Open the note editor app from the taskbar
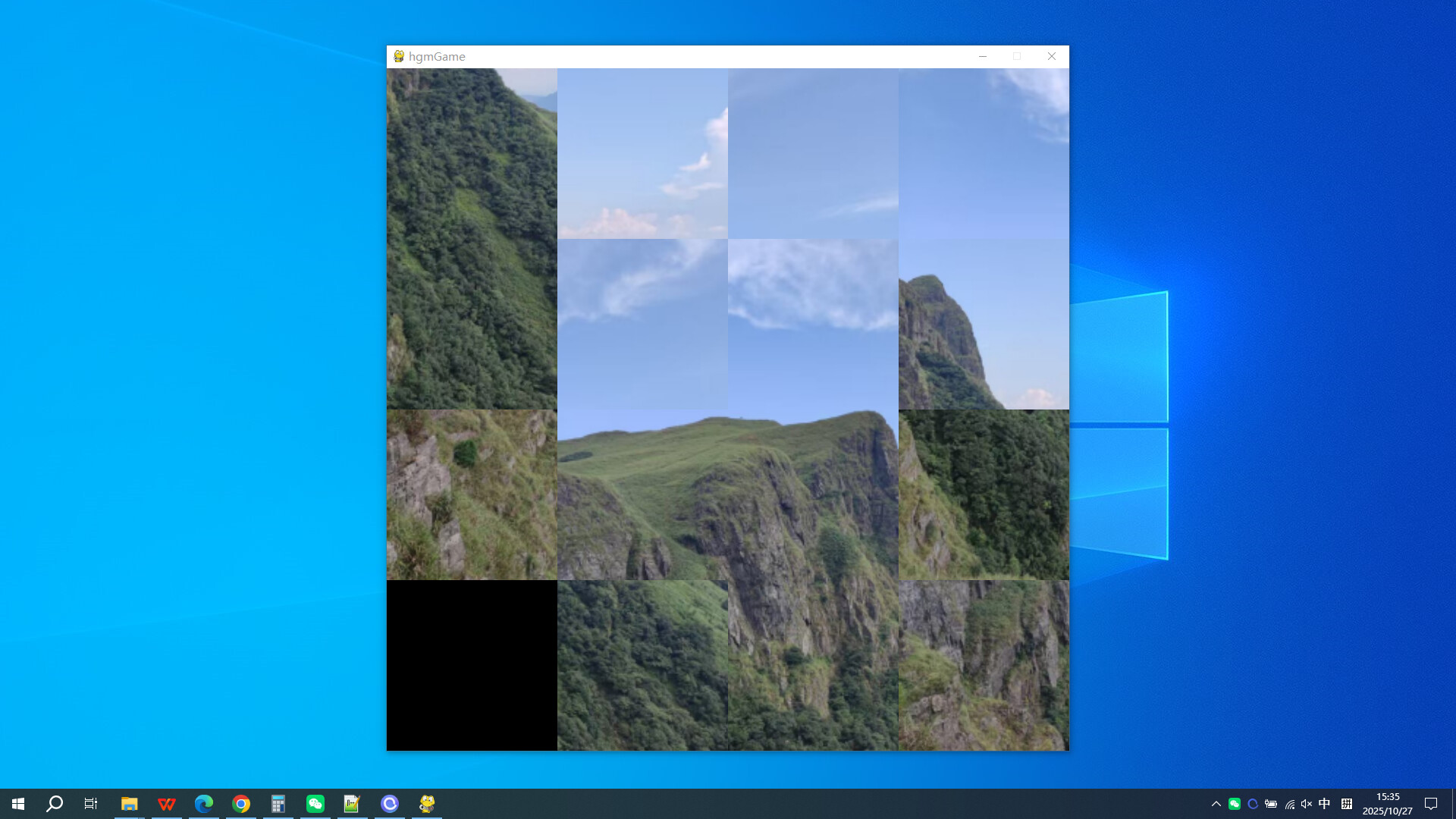 coord(353,803)
